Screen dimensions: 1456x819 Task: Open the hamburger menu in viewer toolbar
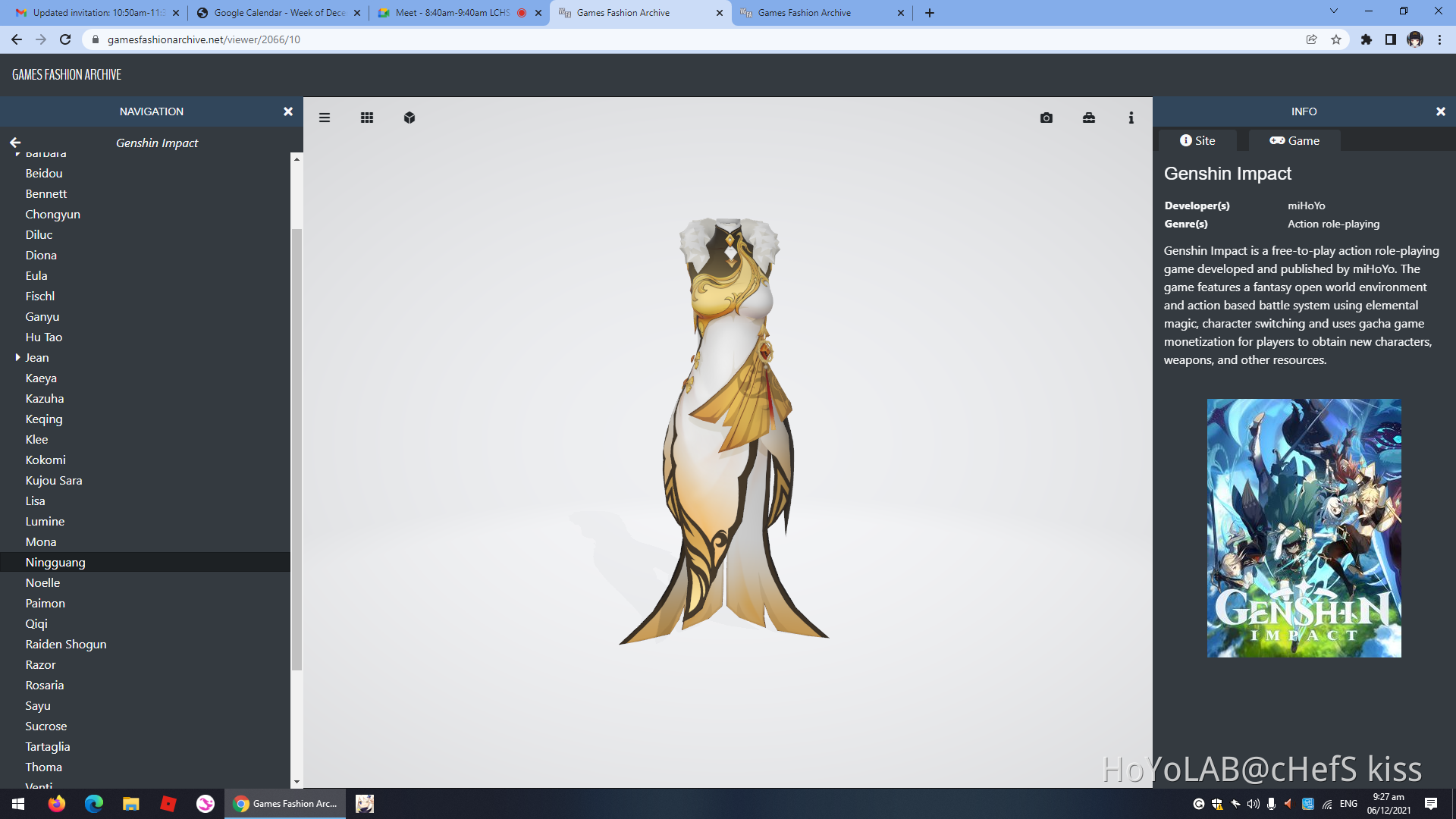(x=325, y=118)
